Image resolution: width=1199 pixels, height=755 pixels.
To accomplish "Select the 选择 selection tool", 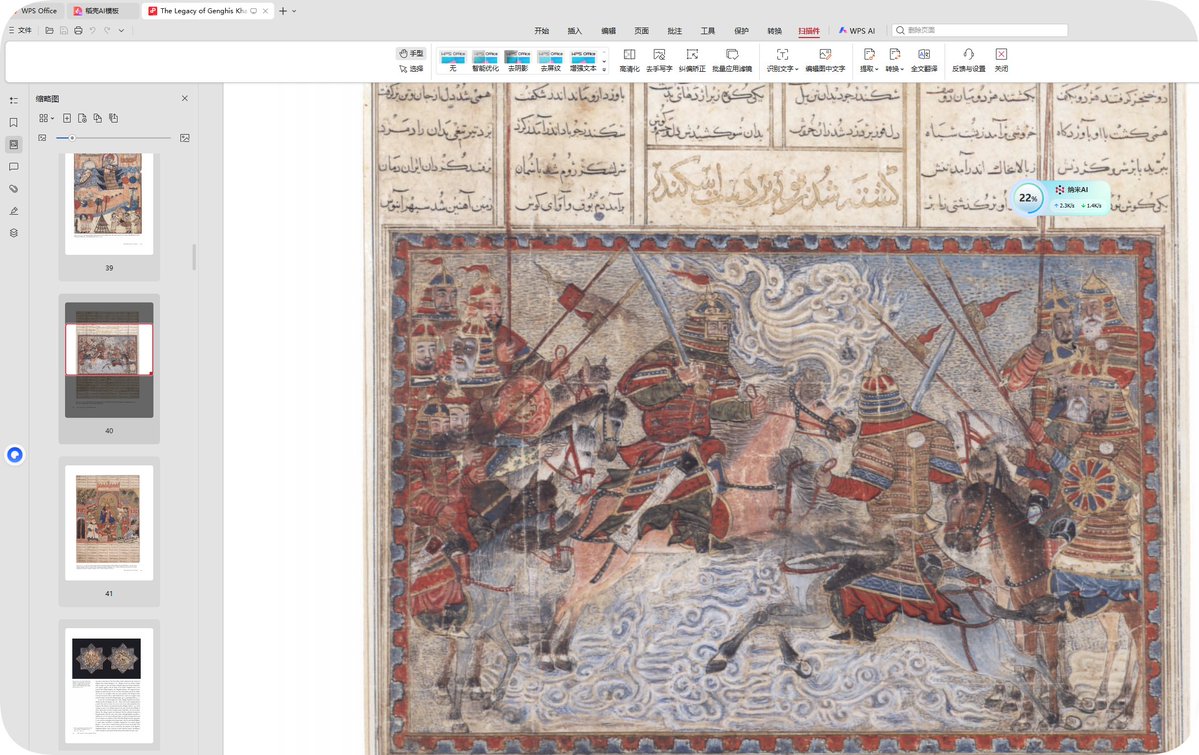I will pyautogui.click(x=411, y=69).
